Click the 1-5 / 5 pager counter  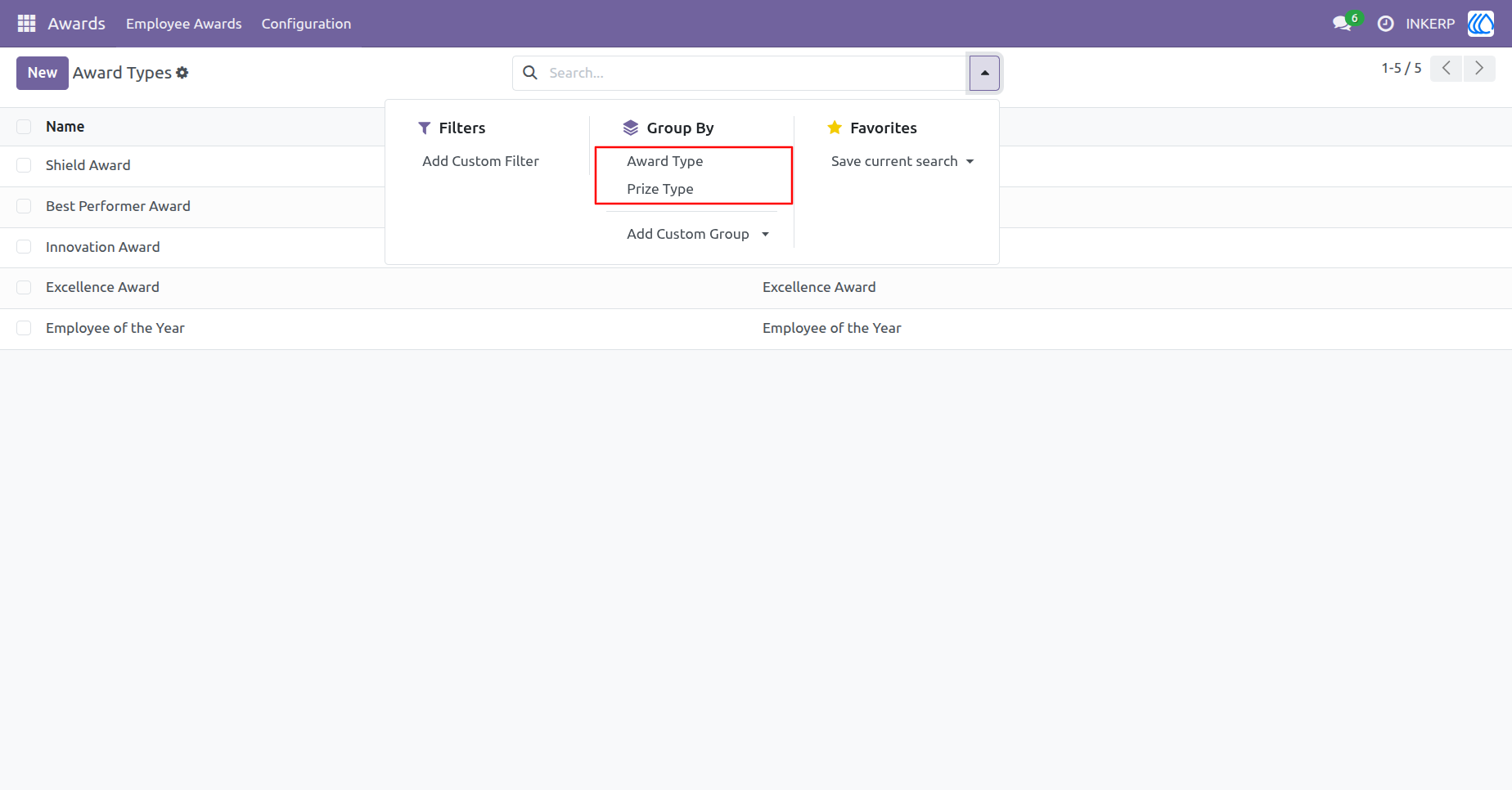1402,69
